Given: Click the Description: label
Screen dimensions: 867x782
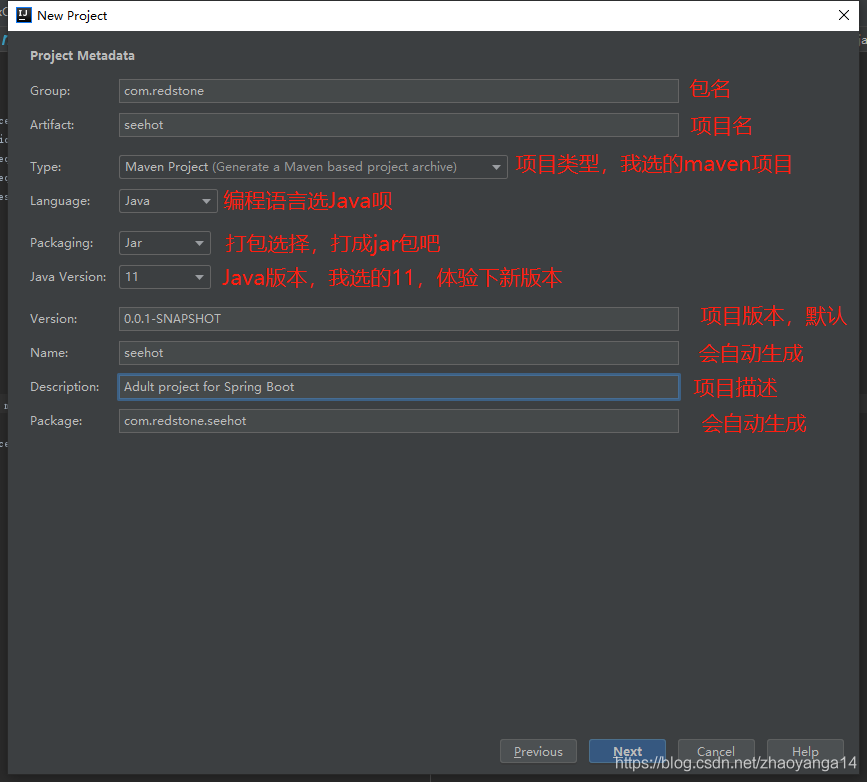Looking at the screenshot, I should point(65,387).
